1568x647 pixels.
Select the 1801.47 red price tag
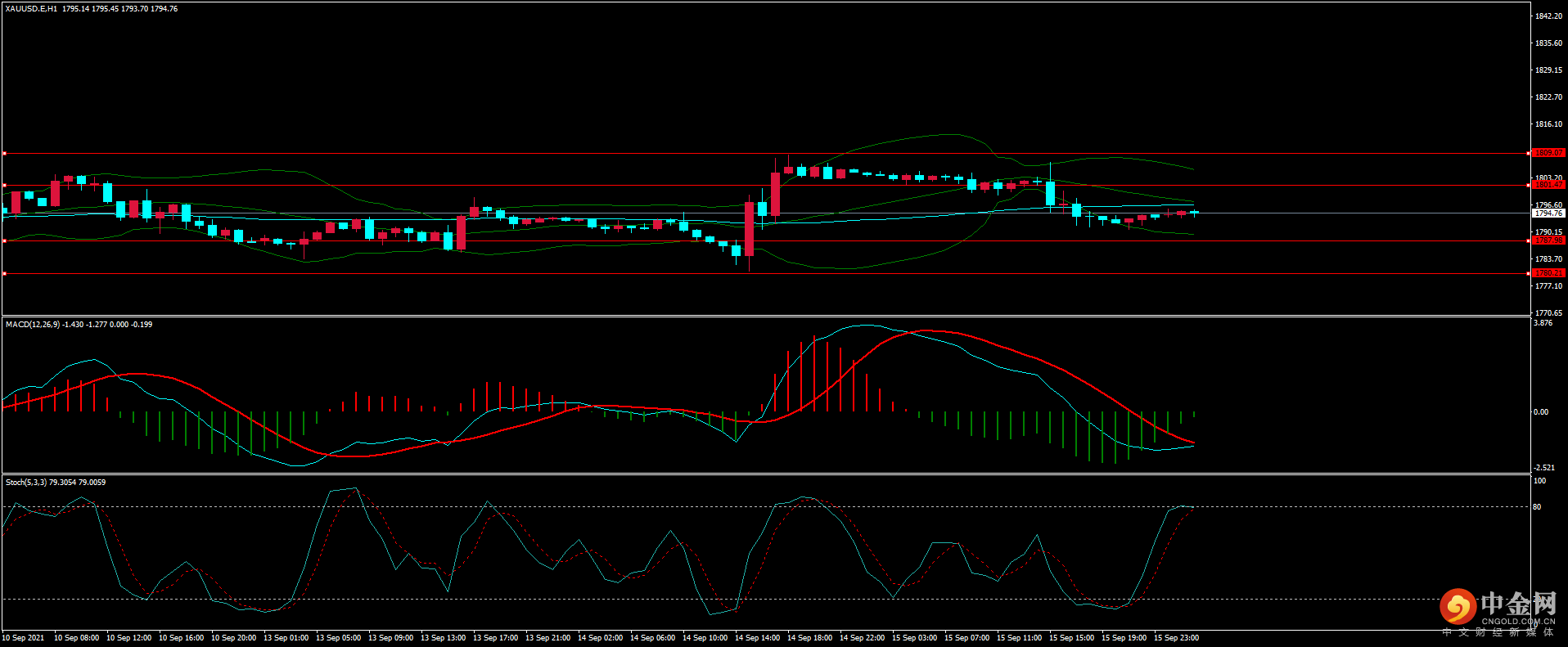click(1548, 185)
